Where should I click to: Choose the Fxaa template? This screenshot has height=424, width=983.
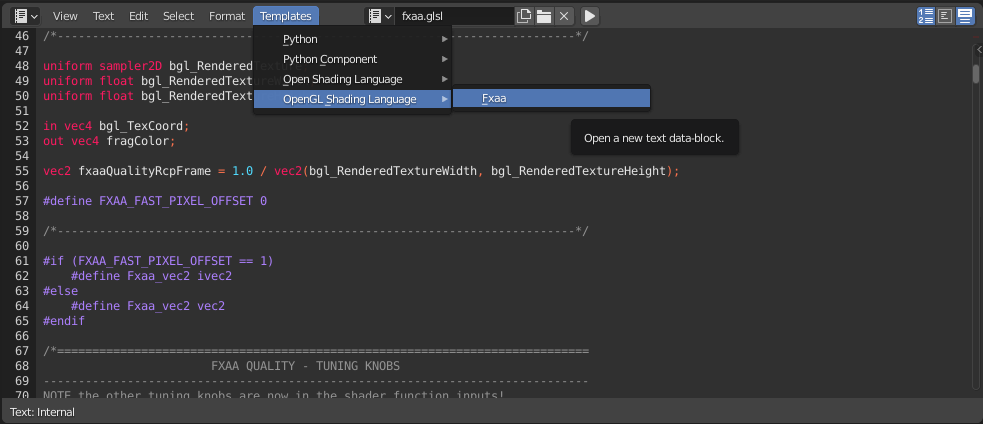[x=551, y=98]
